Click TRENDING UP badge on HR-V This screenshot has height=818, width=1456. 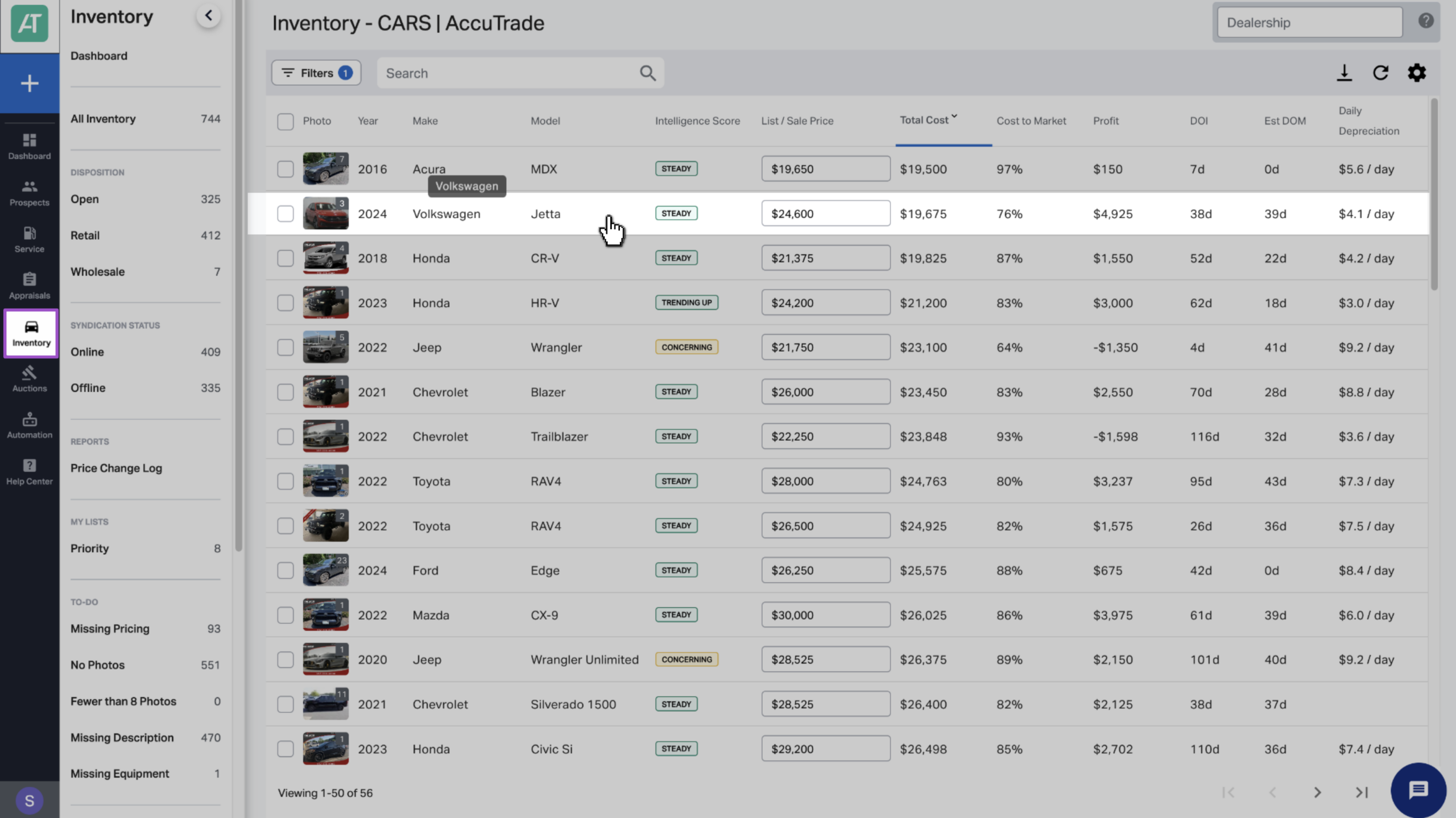tap(686, 302)
